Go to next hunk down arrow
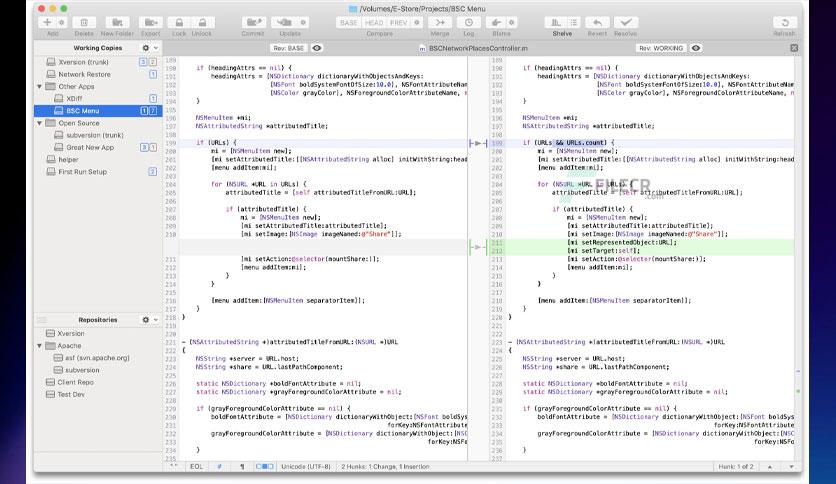The image size is (836, 484). tap(791, 467)
